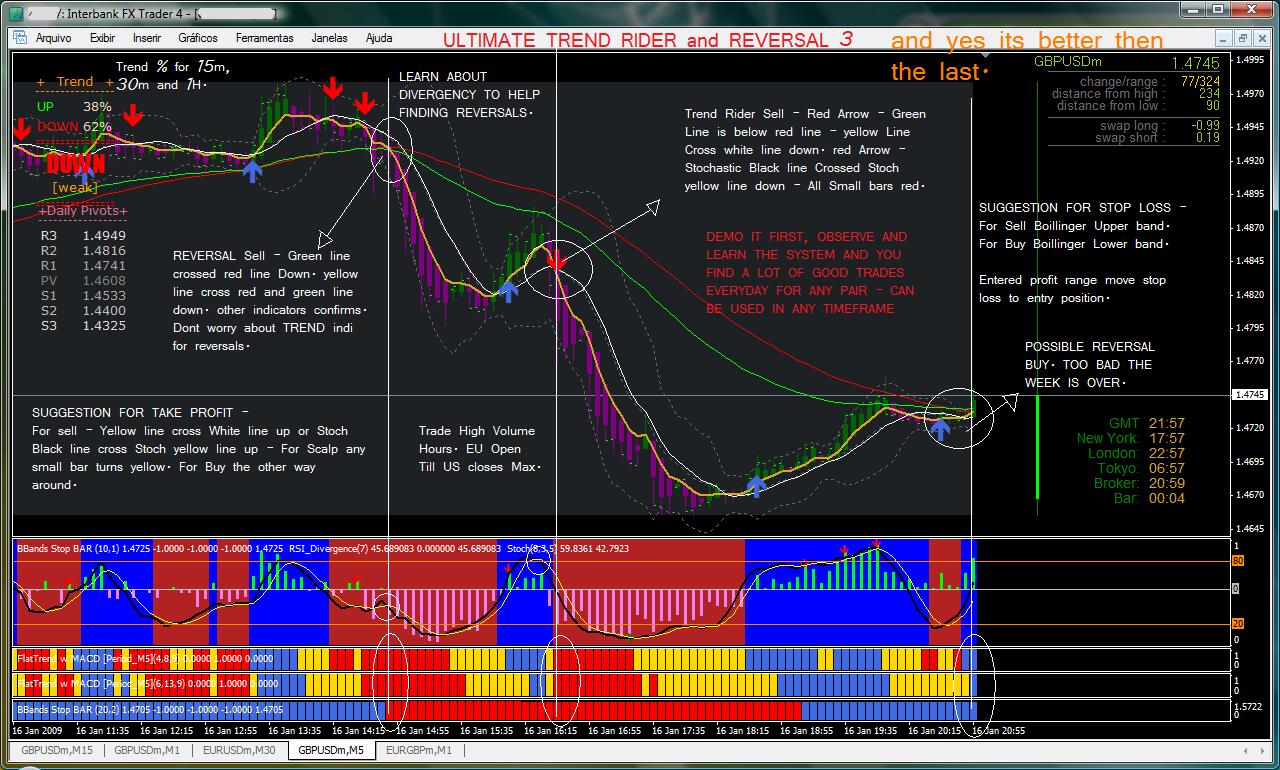The width and height of the screenshot is (1280, 770).
Task: Open the Ferramentas menu
Action: click(x=264, y=38)
